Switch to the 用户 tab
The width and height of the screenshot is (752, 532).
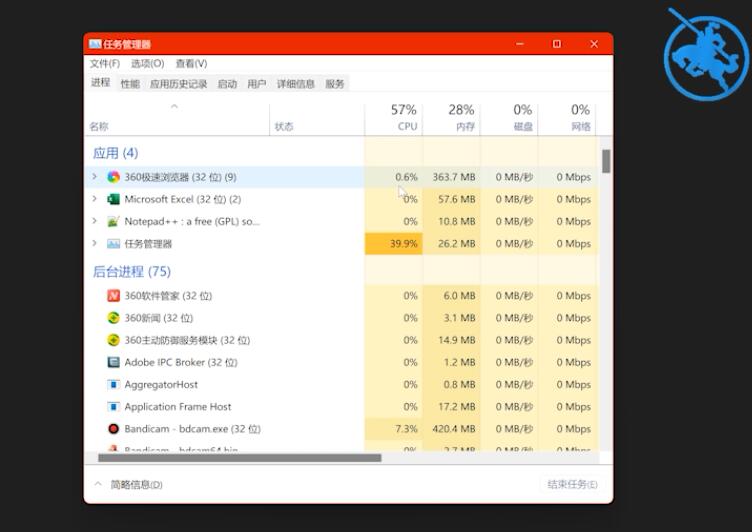(x=257, y=84)
